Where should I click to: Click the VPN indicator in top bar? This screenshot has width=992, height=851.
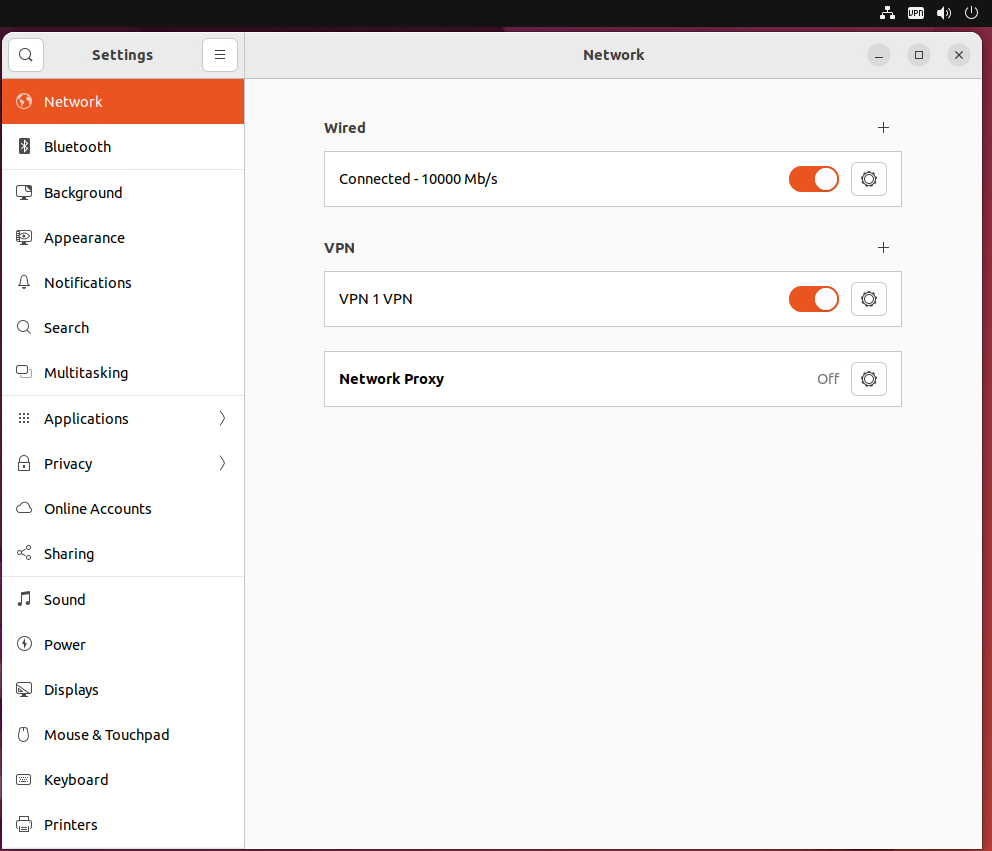tap(915, 13)
